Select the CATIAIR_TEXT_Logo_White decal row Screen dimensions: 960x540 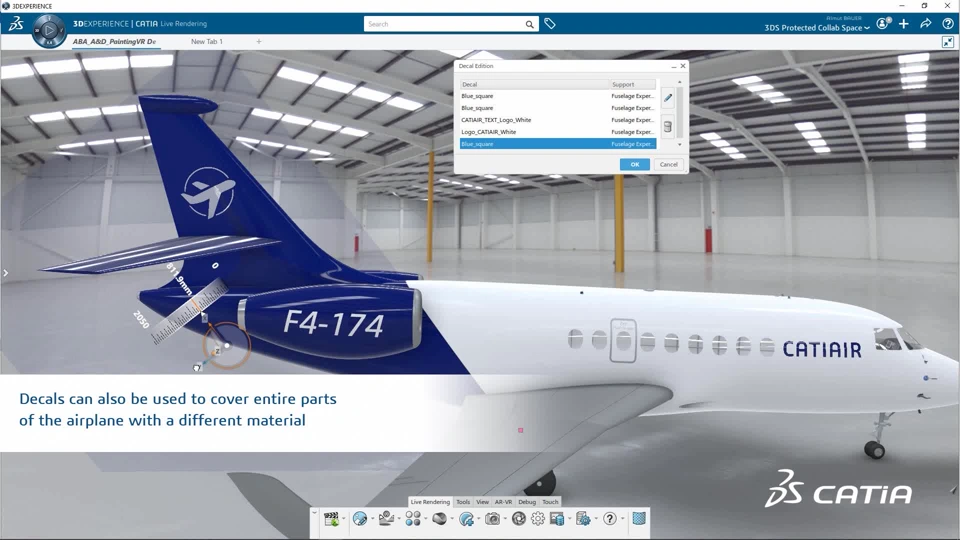558,120
